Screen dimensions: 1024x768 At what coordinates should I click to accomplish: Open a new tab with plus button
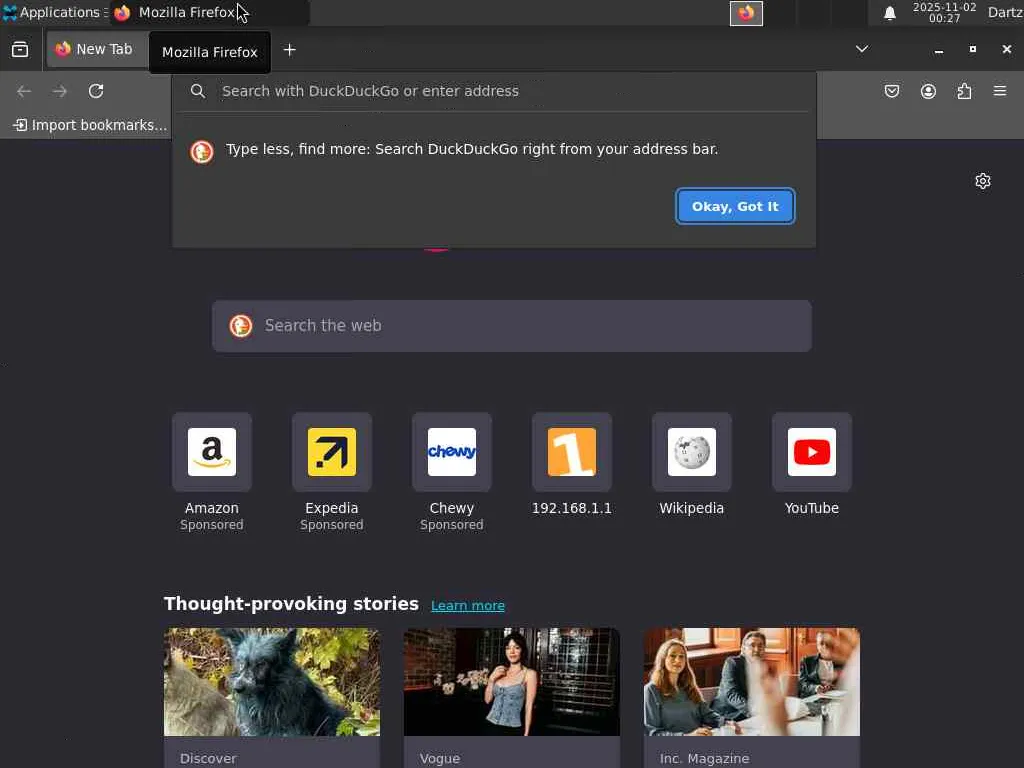pos(289,50)
